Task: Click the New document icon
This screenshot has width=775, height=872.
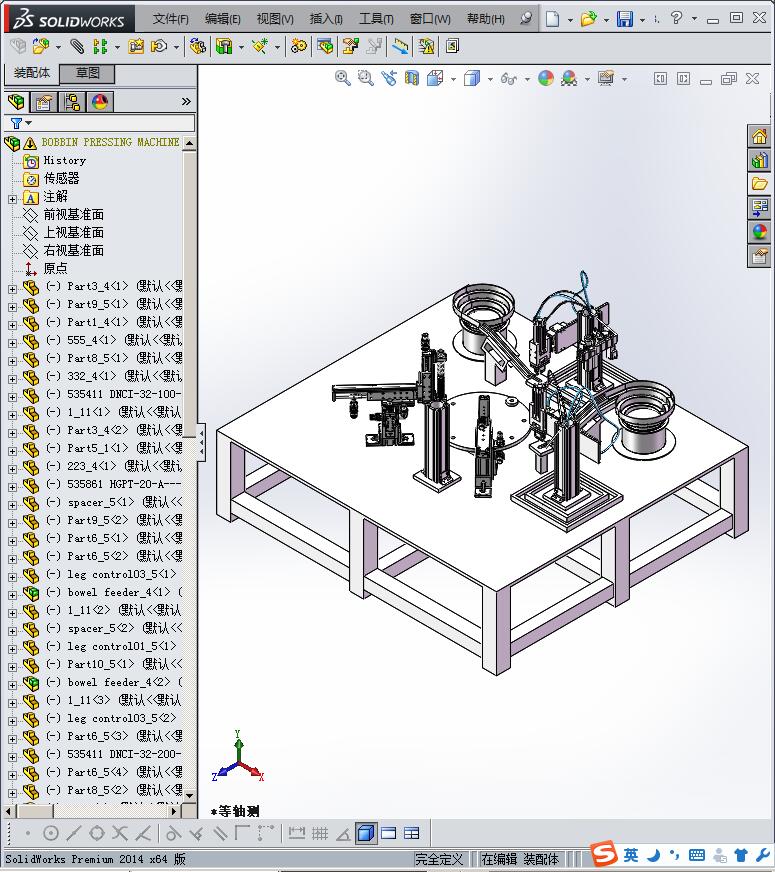Action: click(552, 19)
